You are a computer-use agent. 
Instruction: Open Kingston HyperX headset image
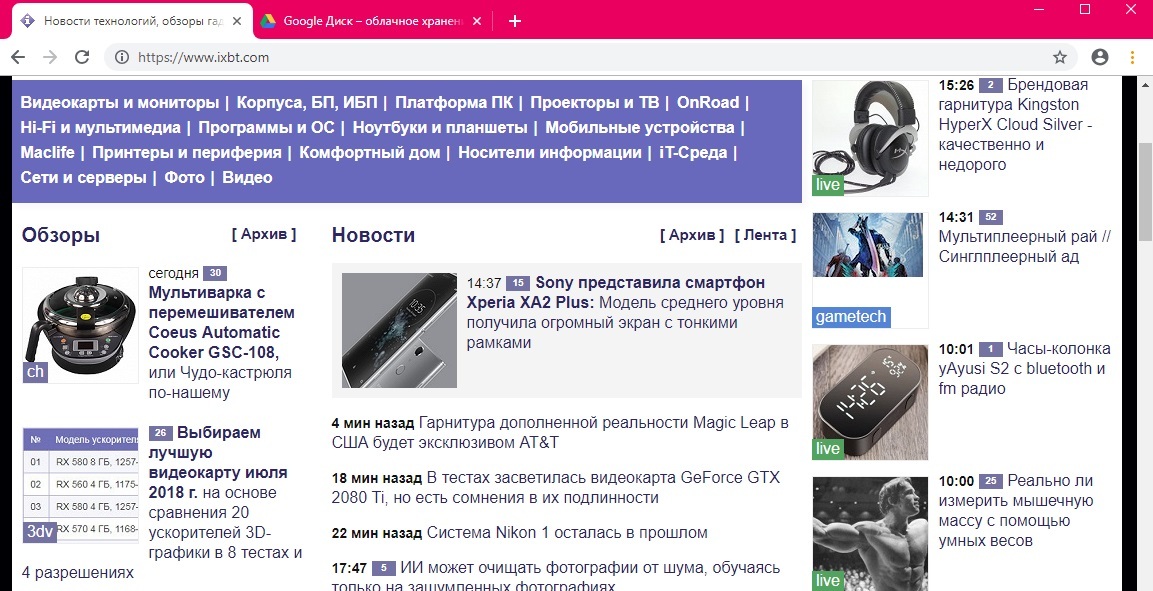pyautogui.click(x=870, y=138)
